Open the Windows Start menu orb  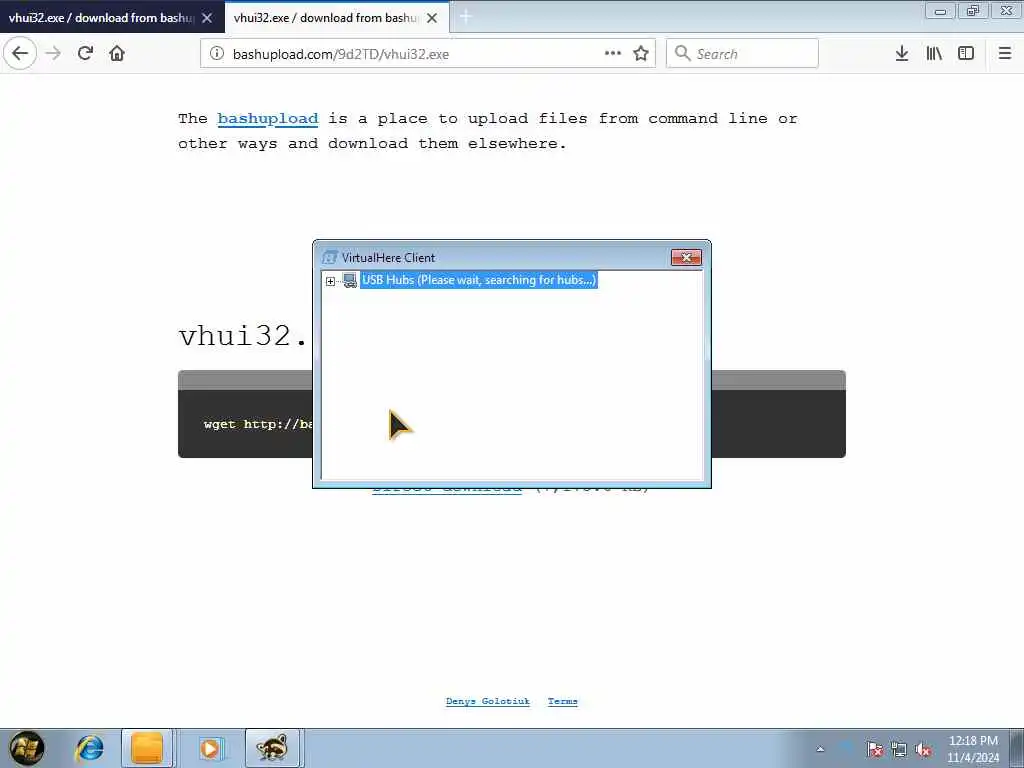27,748
